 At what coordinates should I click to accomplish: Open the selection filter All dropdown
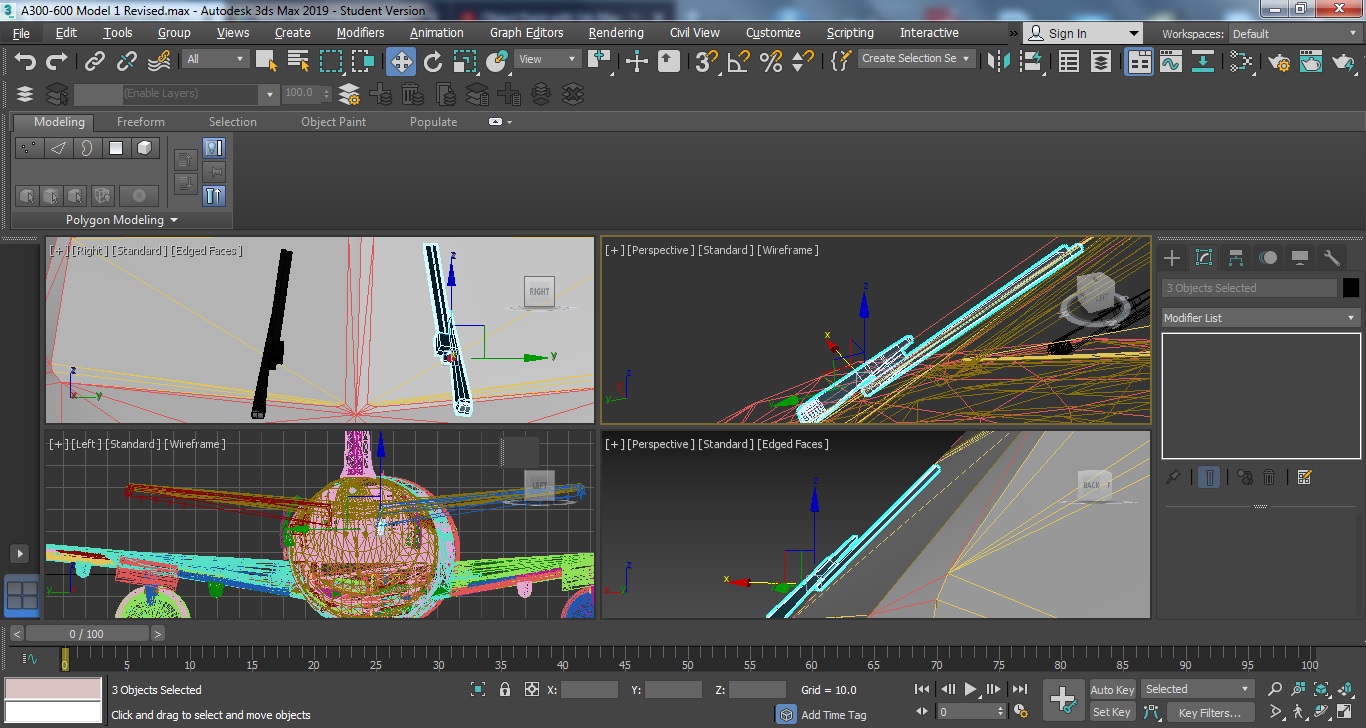(215, 59)
